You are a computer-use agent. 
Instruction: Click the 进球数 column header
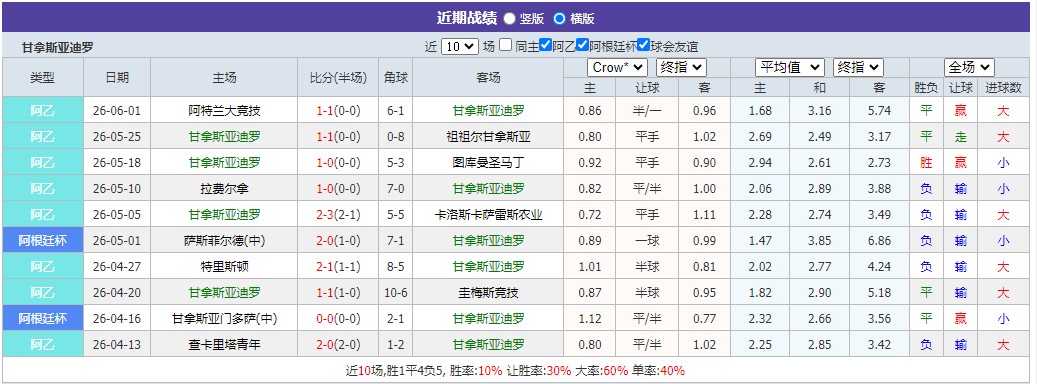1003,87
